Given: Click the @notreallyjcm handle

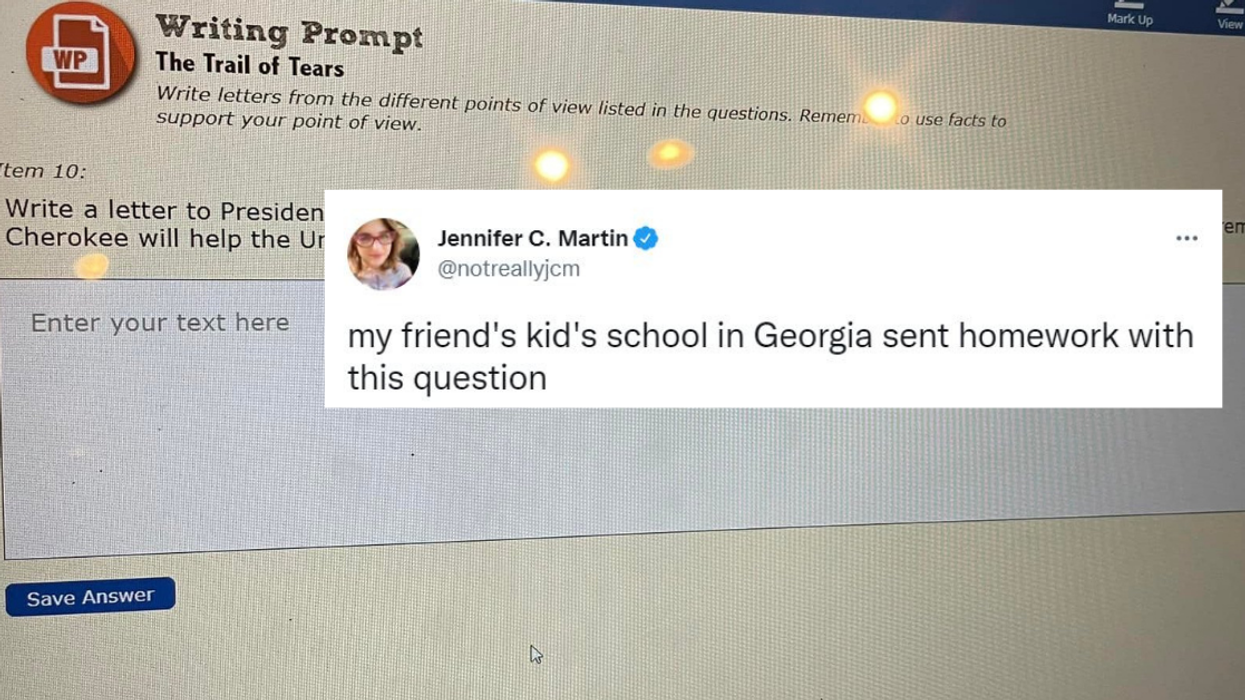Looking at the screenshot, I should point(508,268).
